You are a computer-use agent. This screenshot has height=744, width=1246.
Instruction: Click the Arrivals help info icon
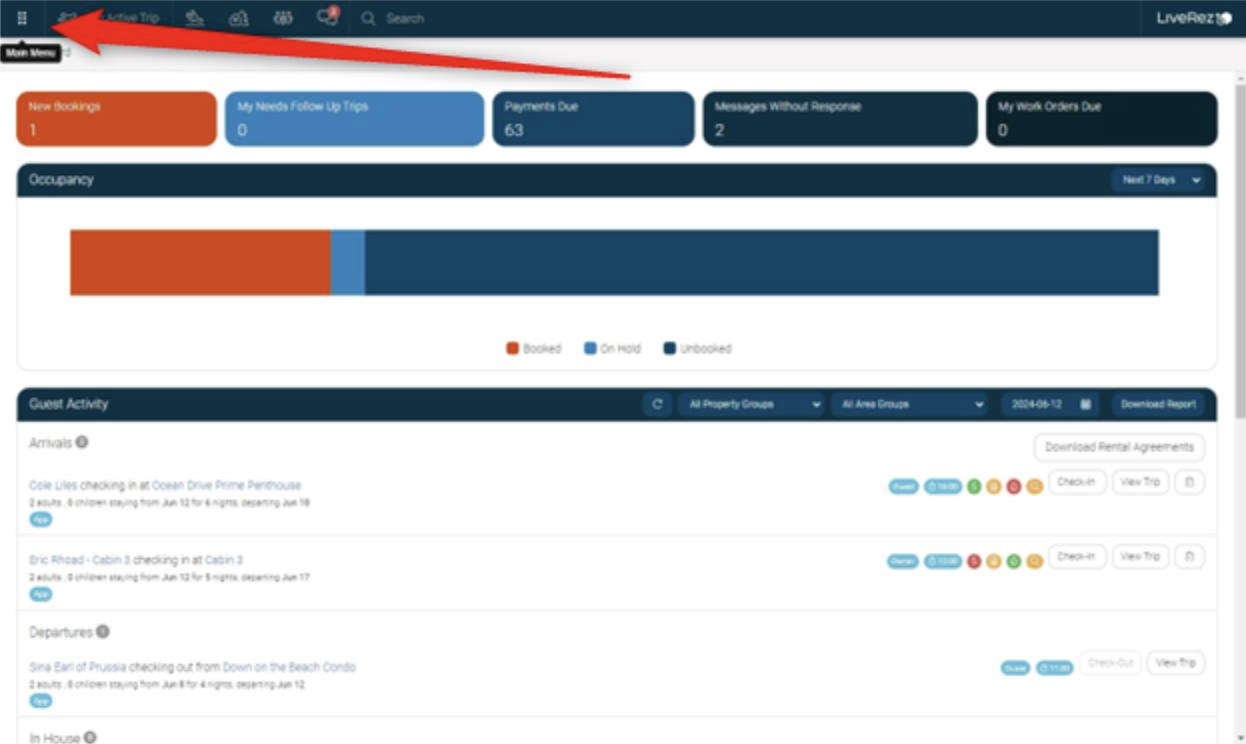pos(82,442)
